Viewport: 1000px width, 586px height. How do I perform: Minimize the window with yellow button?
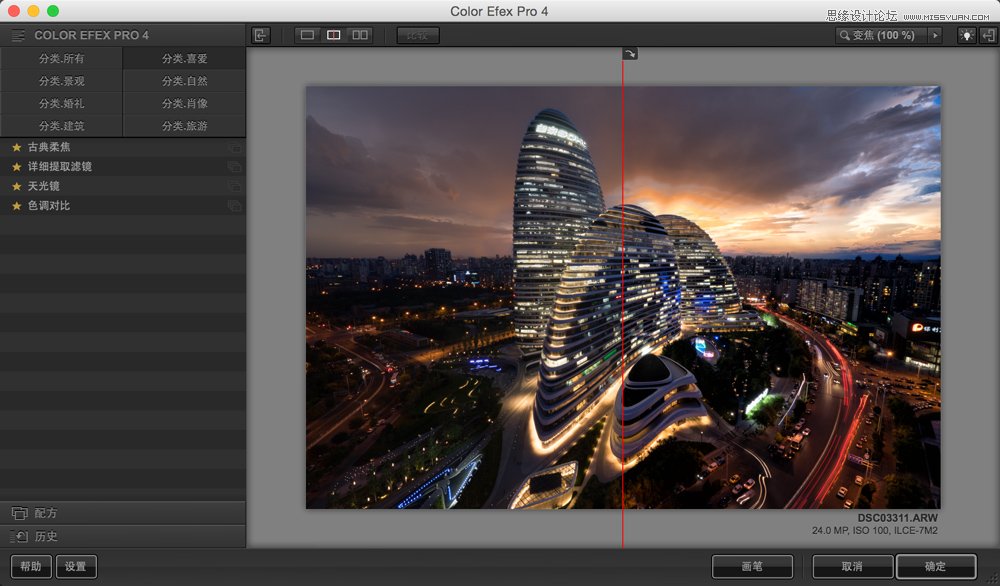coord(33,11)
